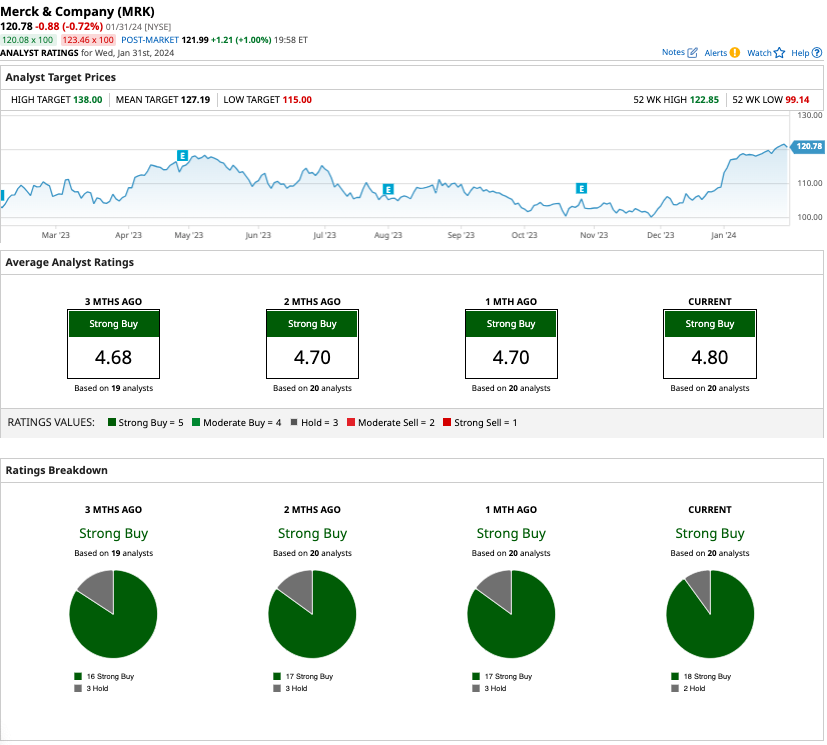
Task: Click the Notes link
Action: 673,52
